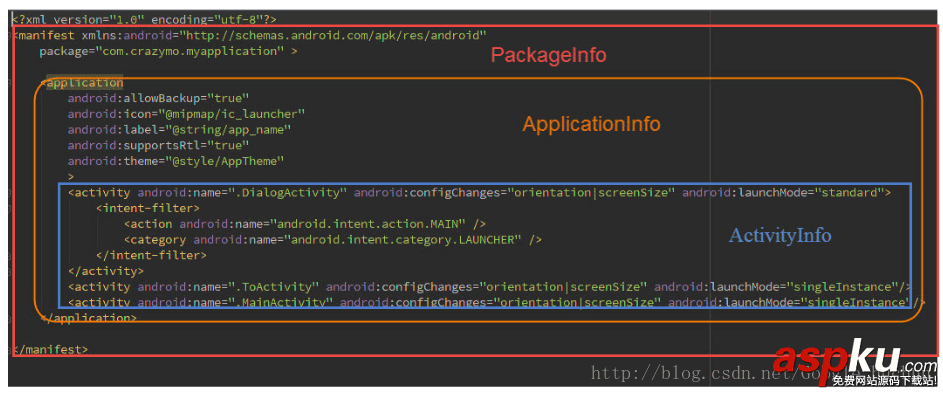Click configChanges value on the ToActivity line
The width and height of the screenshot is (943, 393).
pyautogui.click(x=564, y=286)
